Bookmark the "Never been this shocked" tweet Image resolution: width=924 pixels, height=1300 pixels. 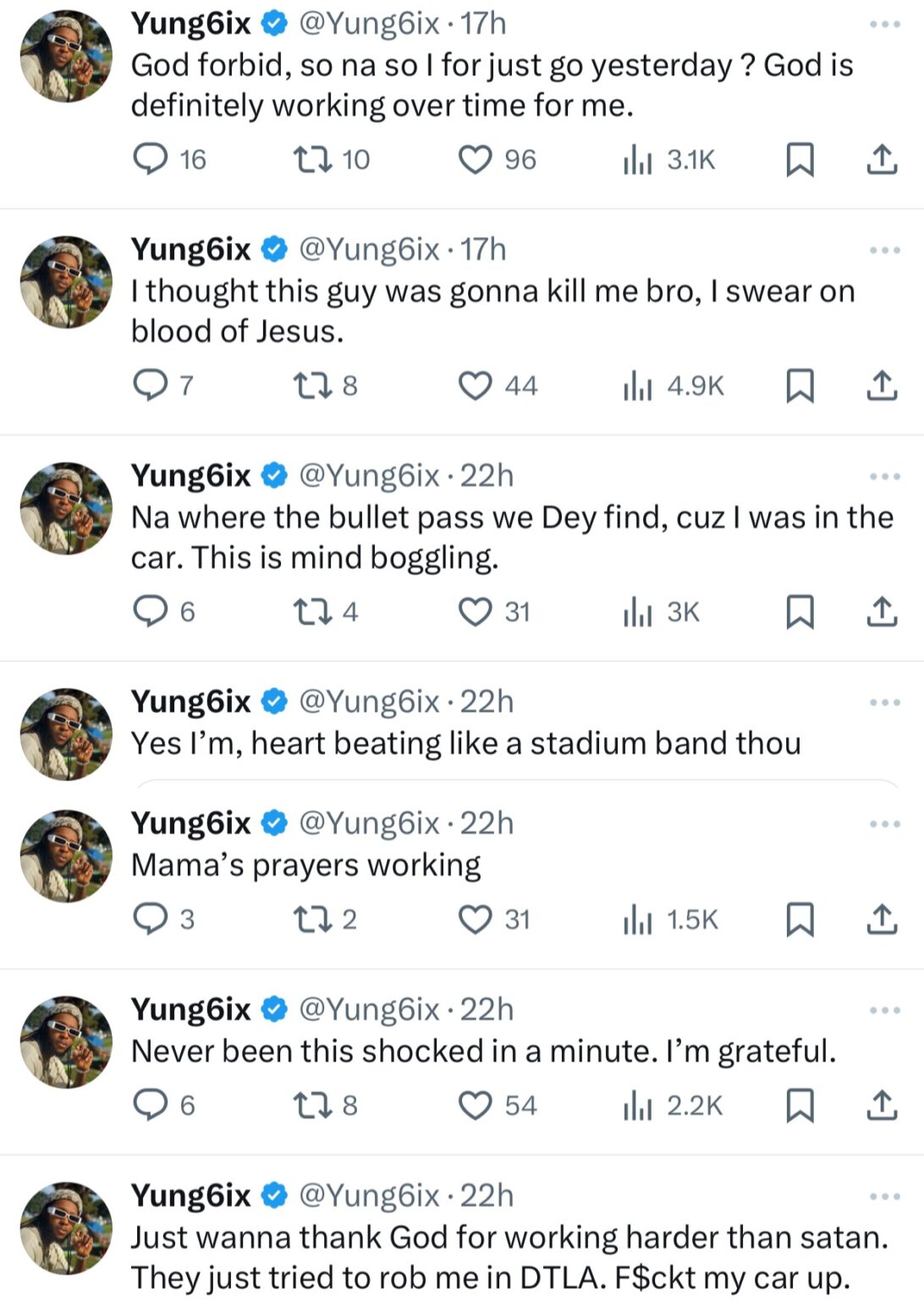[800, 1105]
